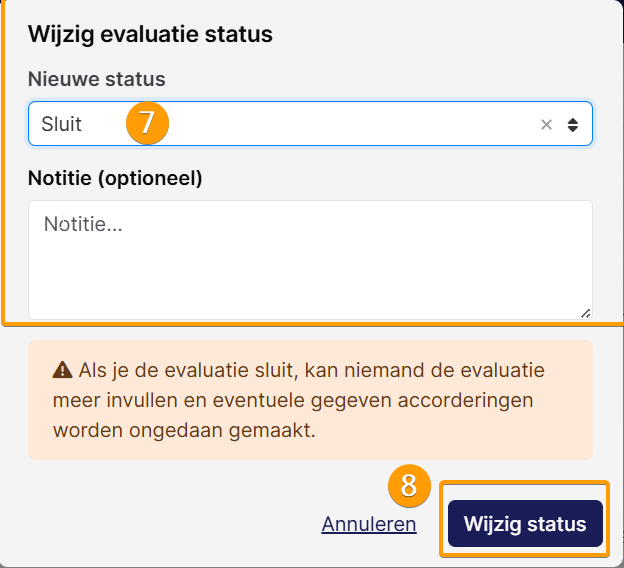This screenshot has width=624, height=568.
Task: Cancel via the Annuleren link
Action: (x=369, y=524)
